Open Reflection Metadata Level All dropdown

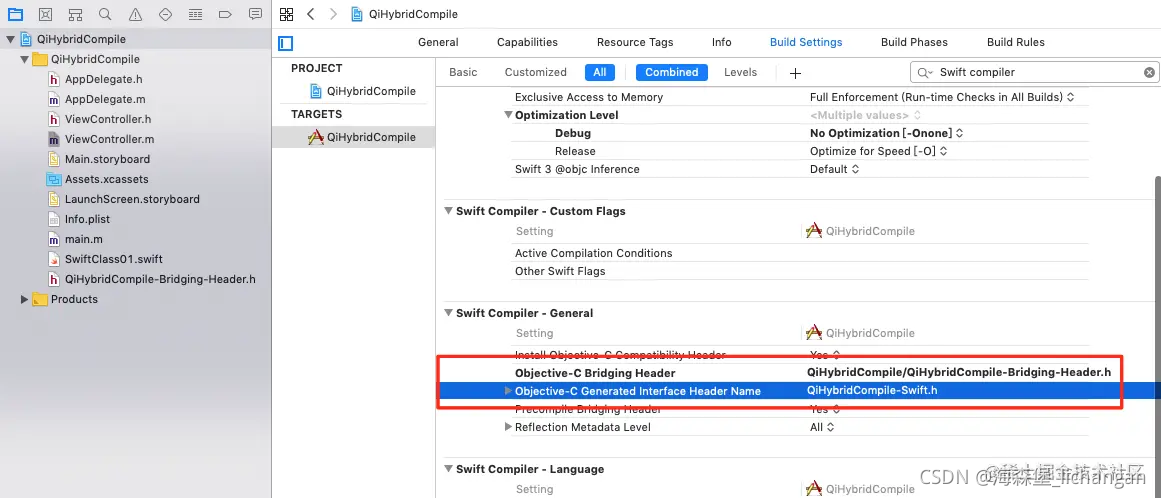pyautogui.click(x=822, y=427)
